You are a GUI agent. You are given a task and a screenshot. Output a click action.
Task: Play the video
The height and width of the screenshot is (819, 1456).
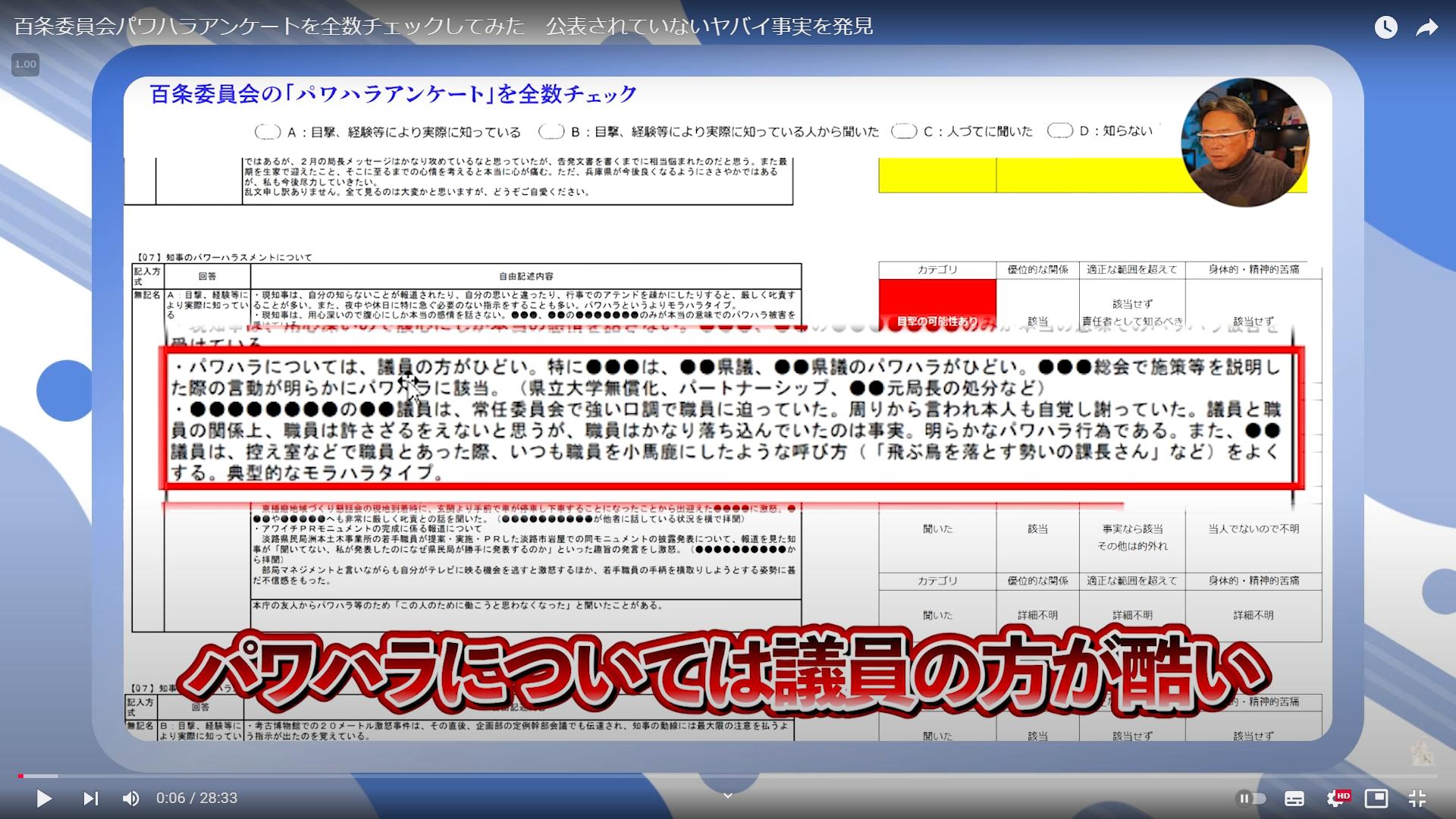point(44,799)
